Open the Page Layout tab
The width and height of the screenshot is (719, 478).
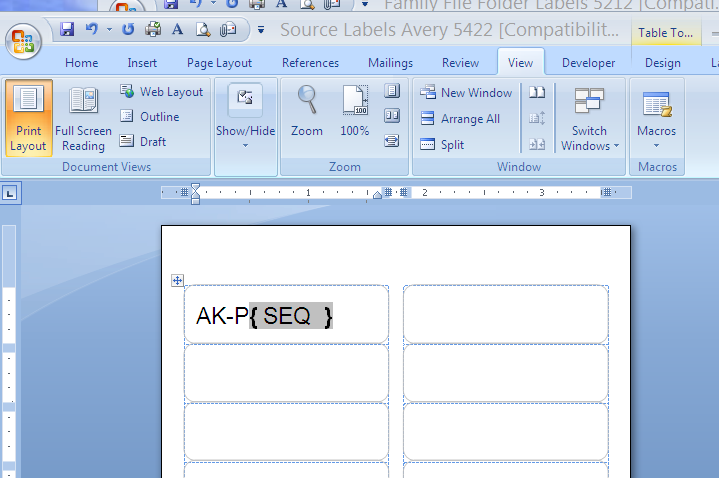[x=219, y=63]
